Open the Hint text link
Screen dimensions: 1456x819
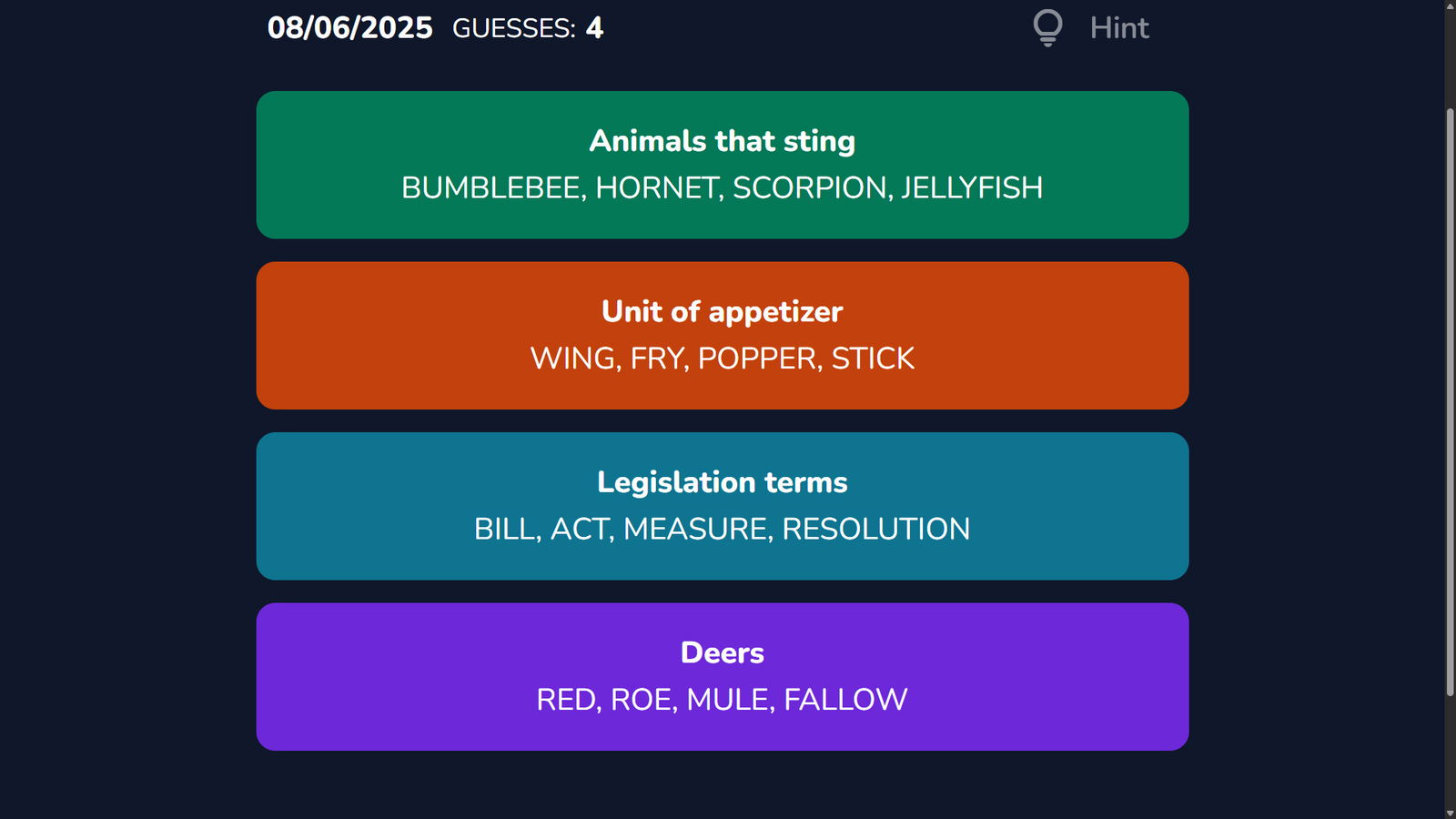click(x=1119, y=28)
